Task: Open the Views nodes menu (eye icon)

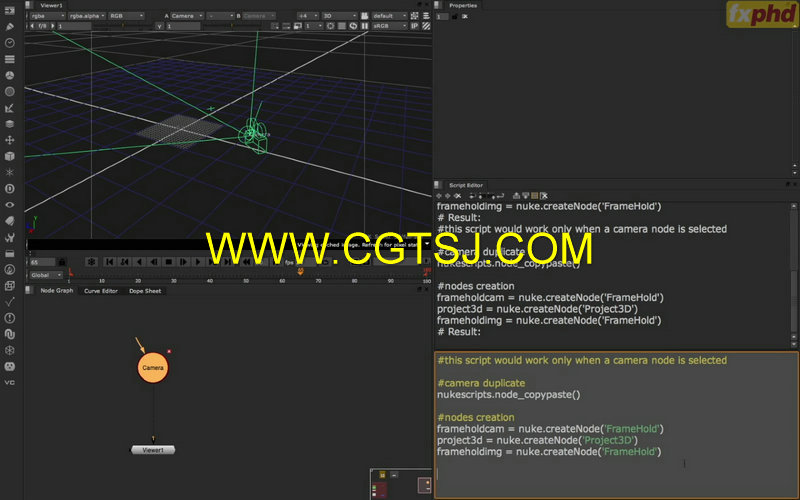Action: click(9, 205)
